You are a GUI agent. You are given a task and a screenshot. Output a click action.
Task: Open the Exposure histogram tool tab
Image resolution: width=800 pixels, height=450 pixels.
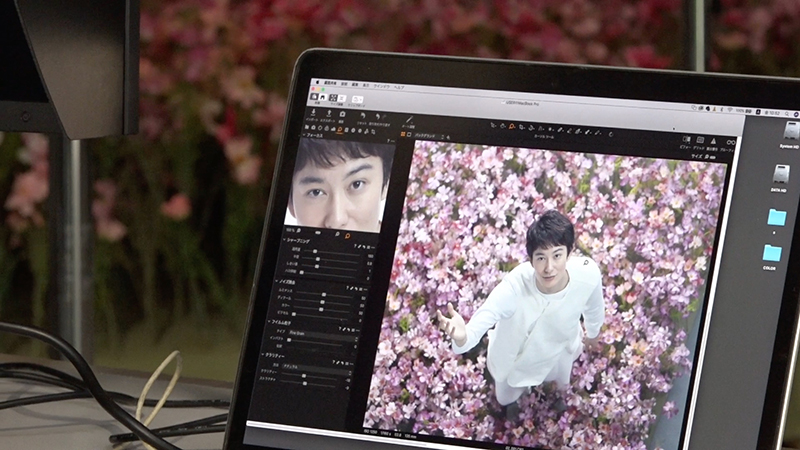pos(333,129)
